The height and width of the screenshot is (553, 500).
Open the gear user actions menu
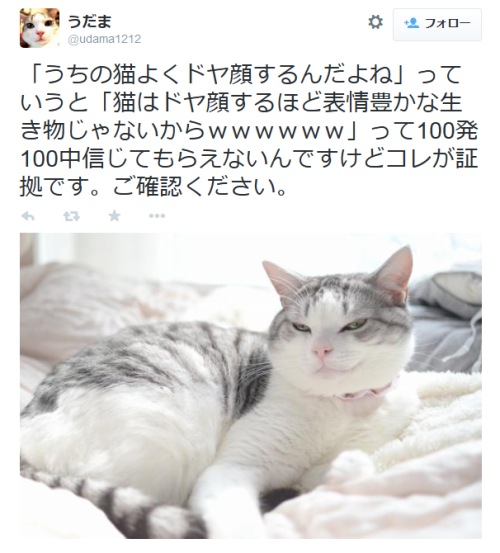coord(376,23)
